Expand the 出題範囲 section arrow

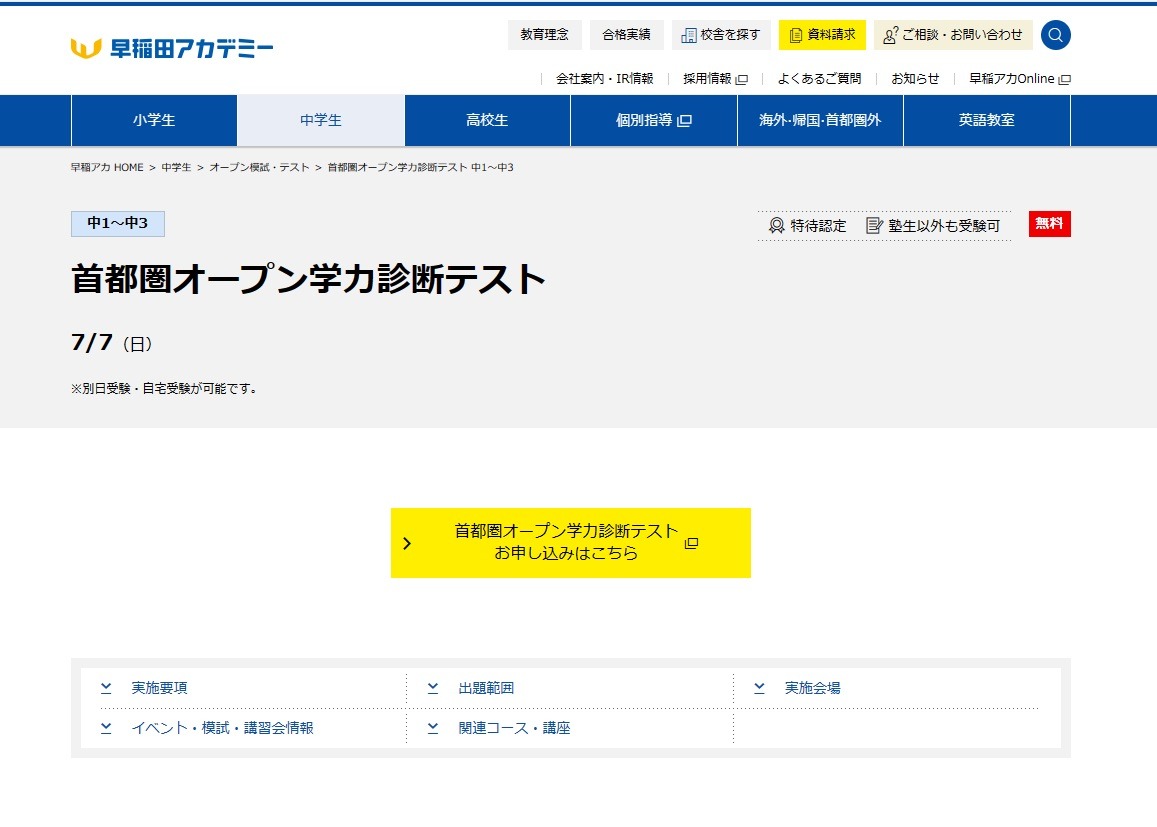(x=433, y=688)
